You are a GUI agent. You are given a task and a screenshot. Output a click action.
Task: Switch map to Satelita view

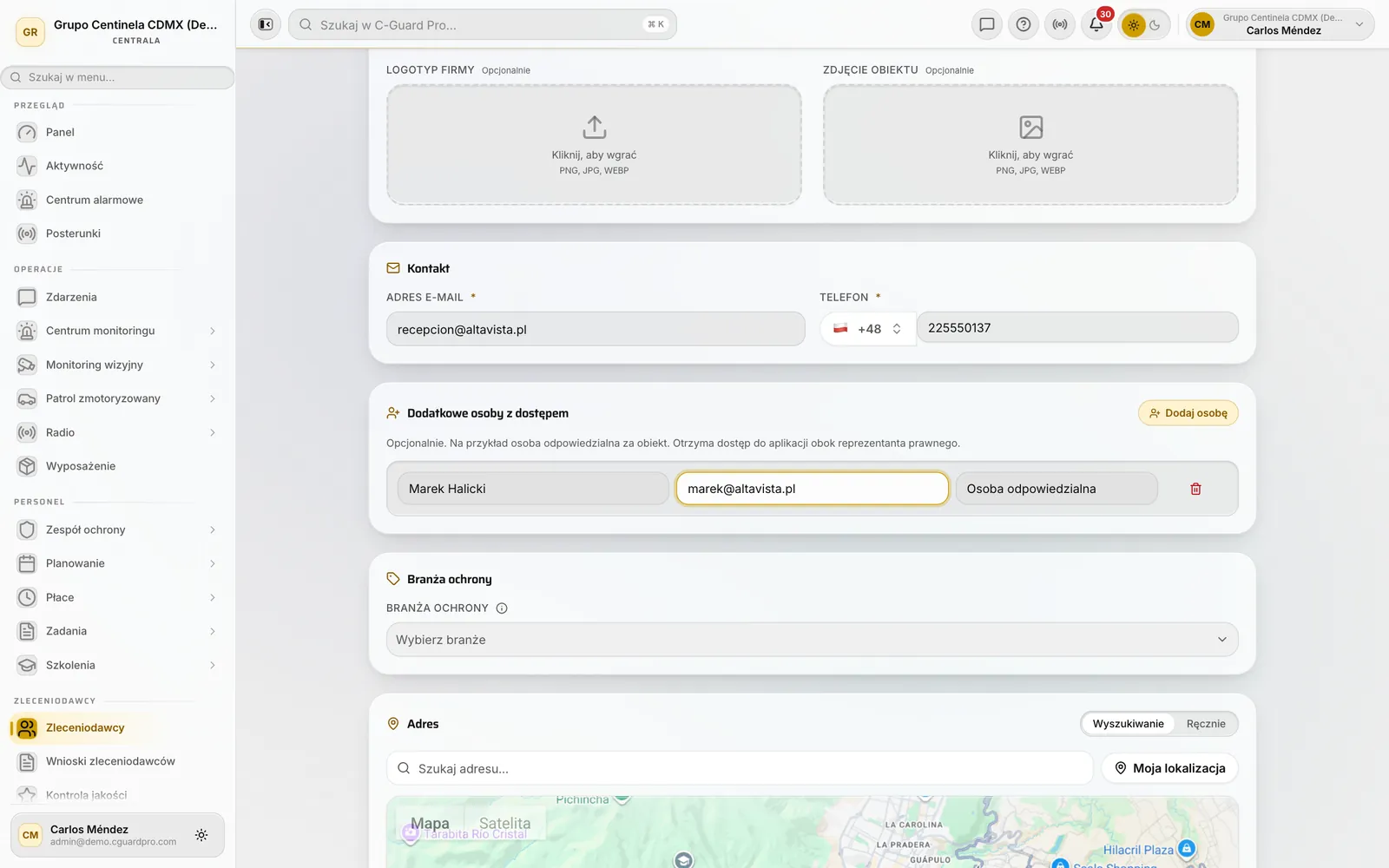click(x=504, y=824)
